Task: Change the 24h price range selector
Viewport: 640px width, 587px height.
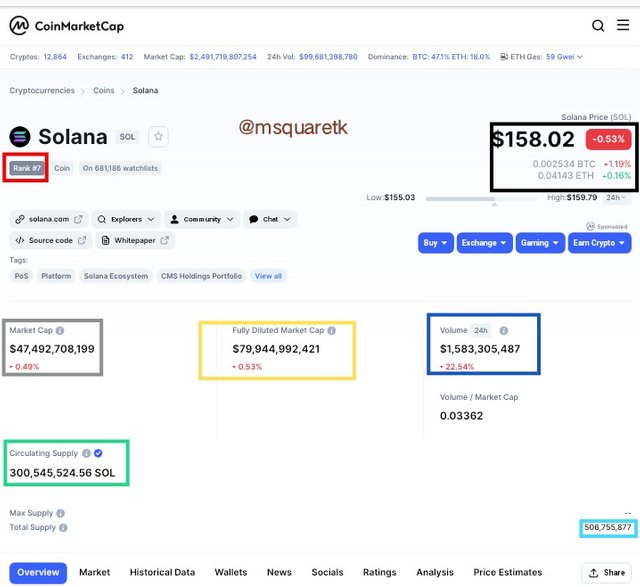Action: 616,198
